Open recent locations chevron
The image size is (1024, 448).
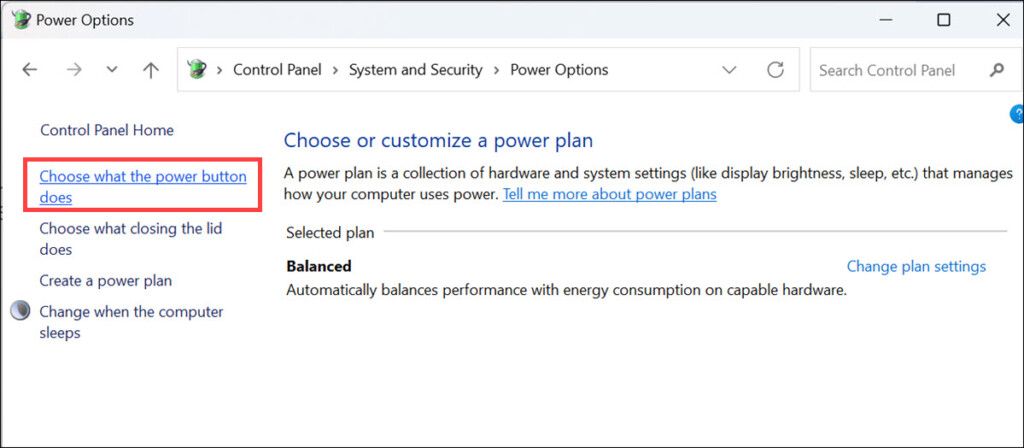point(112,70)
